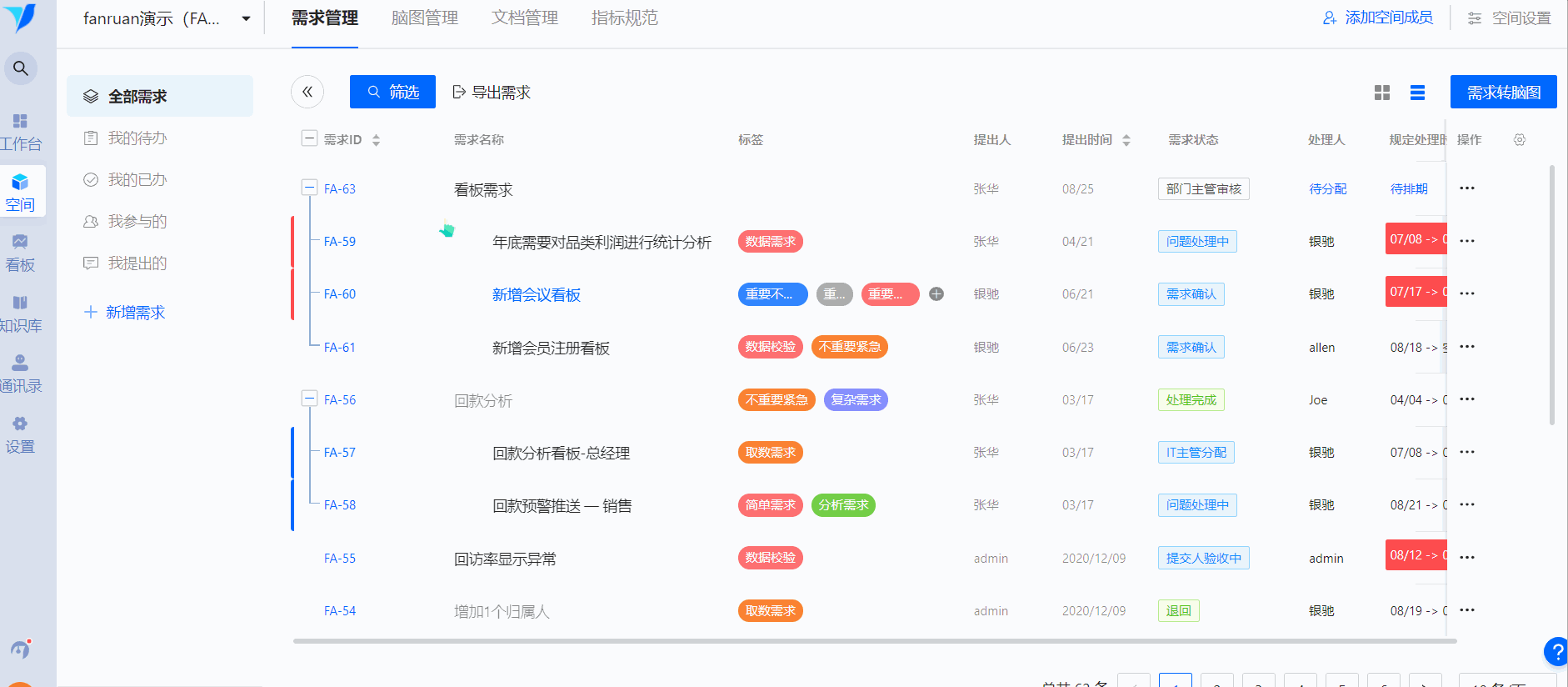Viewport: 1568px width, 687px height.
Task: Open more actions for FA-61
Action: (1467, 347)
